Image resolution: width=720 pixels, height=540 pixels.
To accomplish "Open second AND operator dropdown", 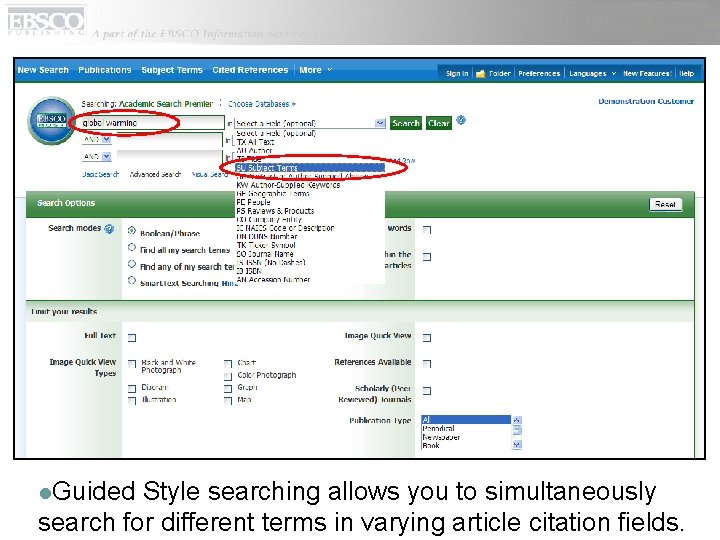I will coord(106,157).
